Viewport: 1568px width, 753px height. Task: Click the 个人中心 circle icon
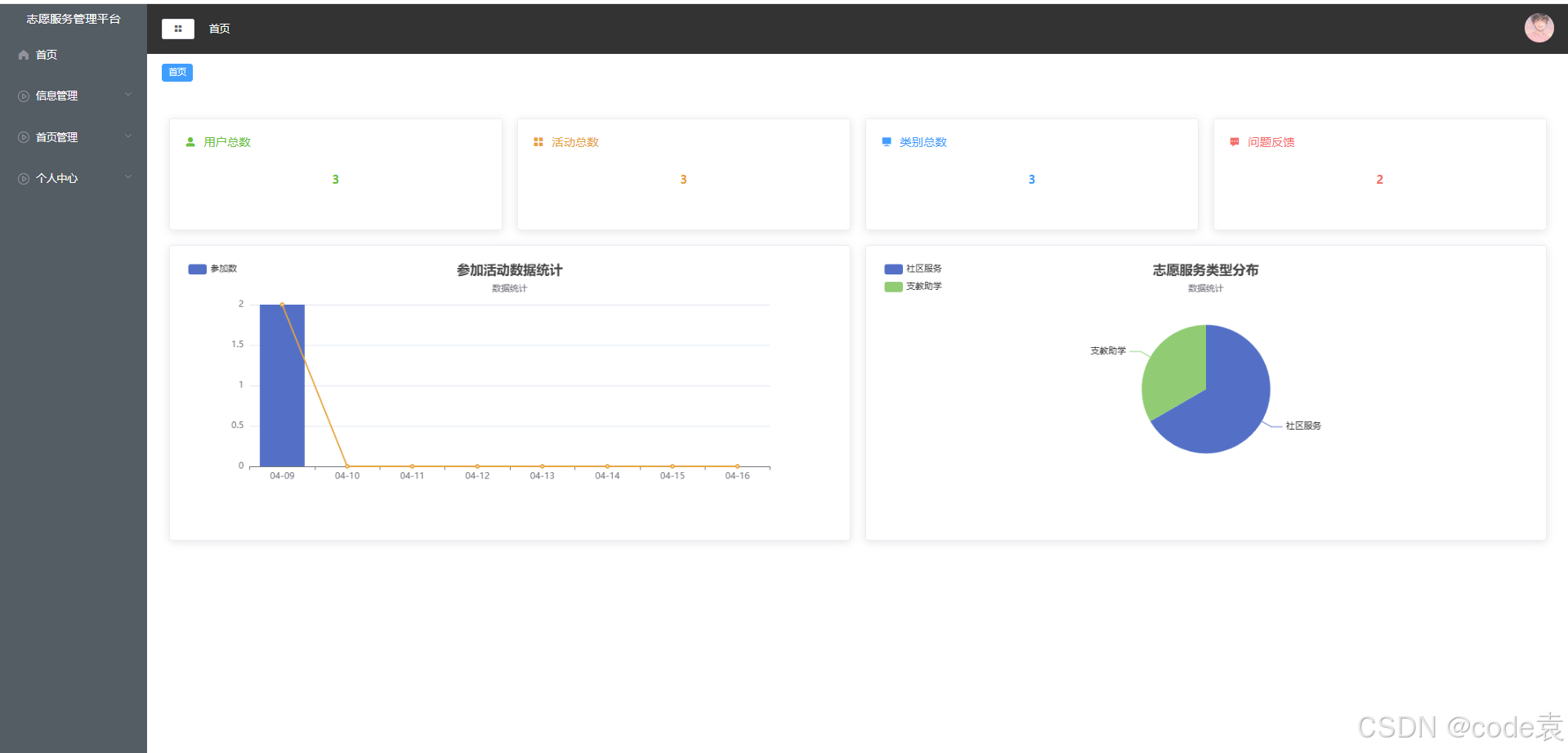point(24,179)
